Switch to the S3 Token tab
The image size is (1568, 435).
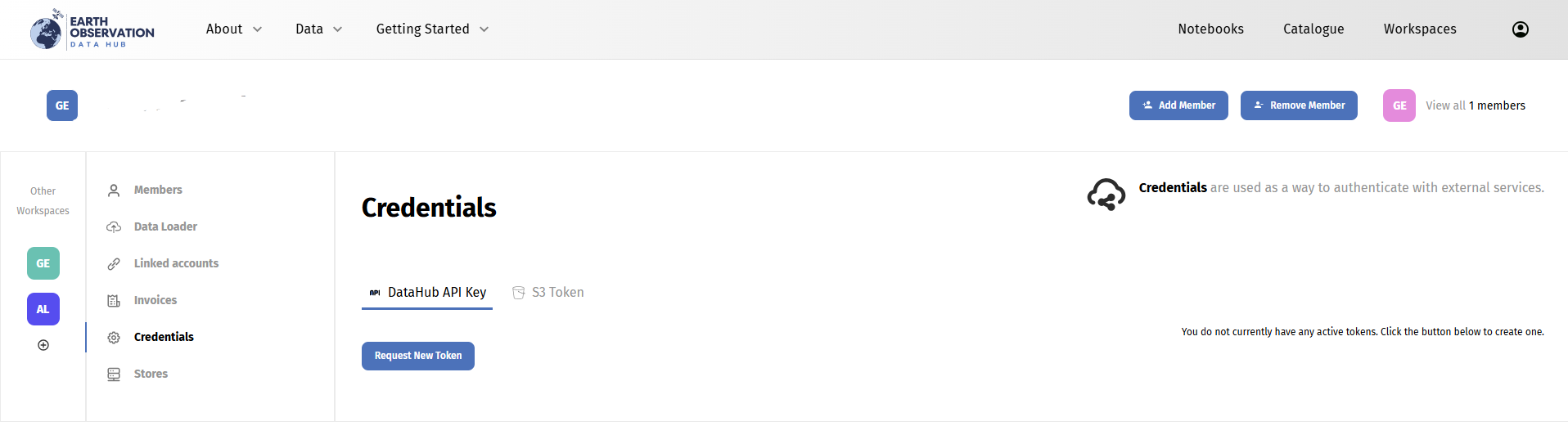[548, 293]
